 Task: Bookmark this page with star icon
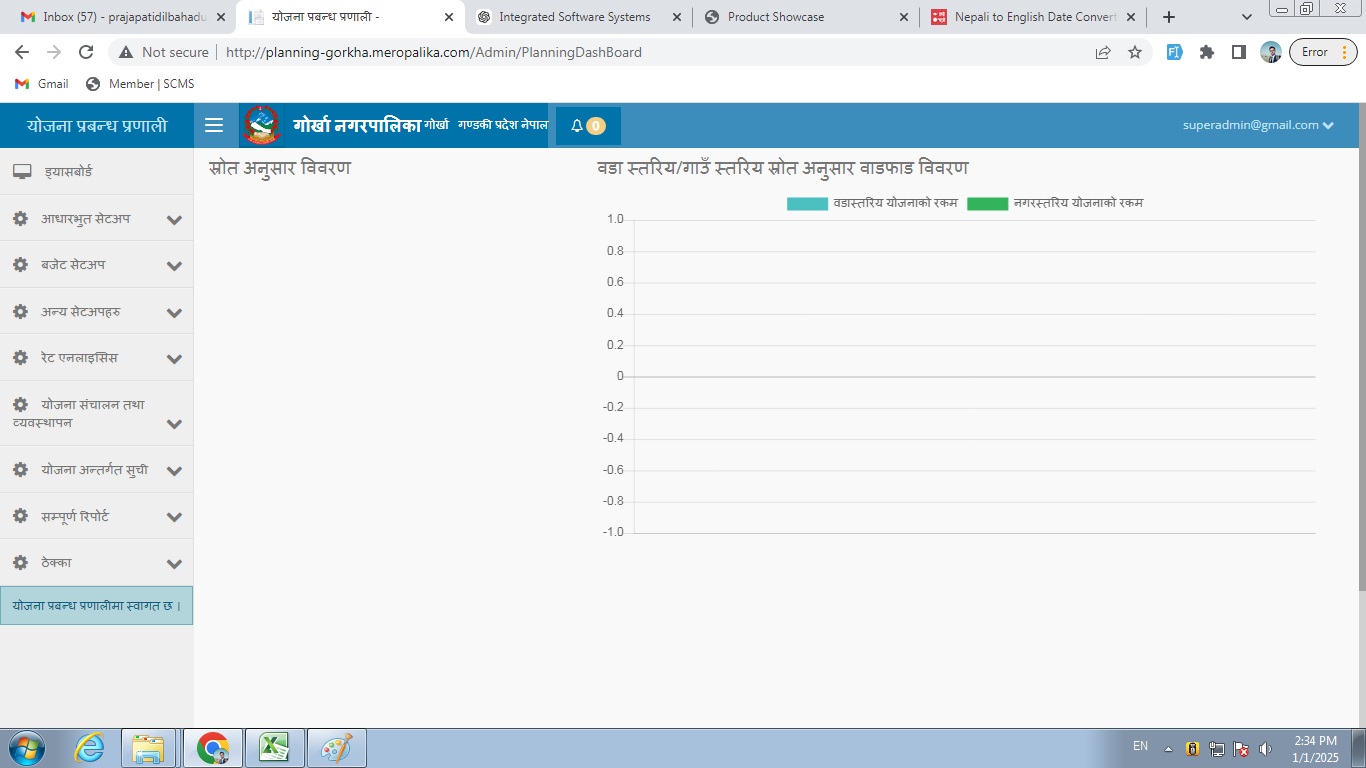1135,52
